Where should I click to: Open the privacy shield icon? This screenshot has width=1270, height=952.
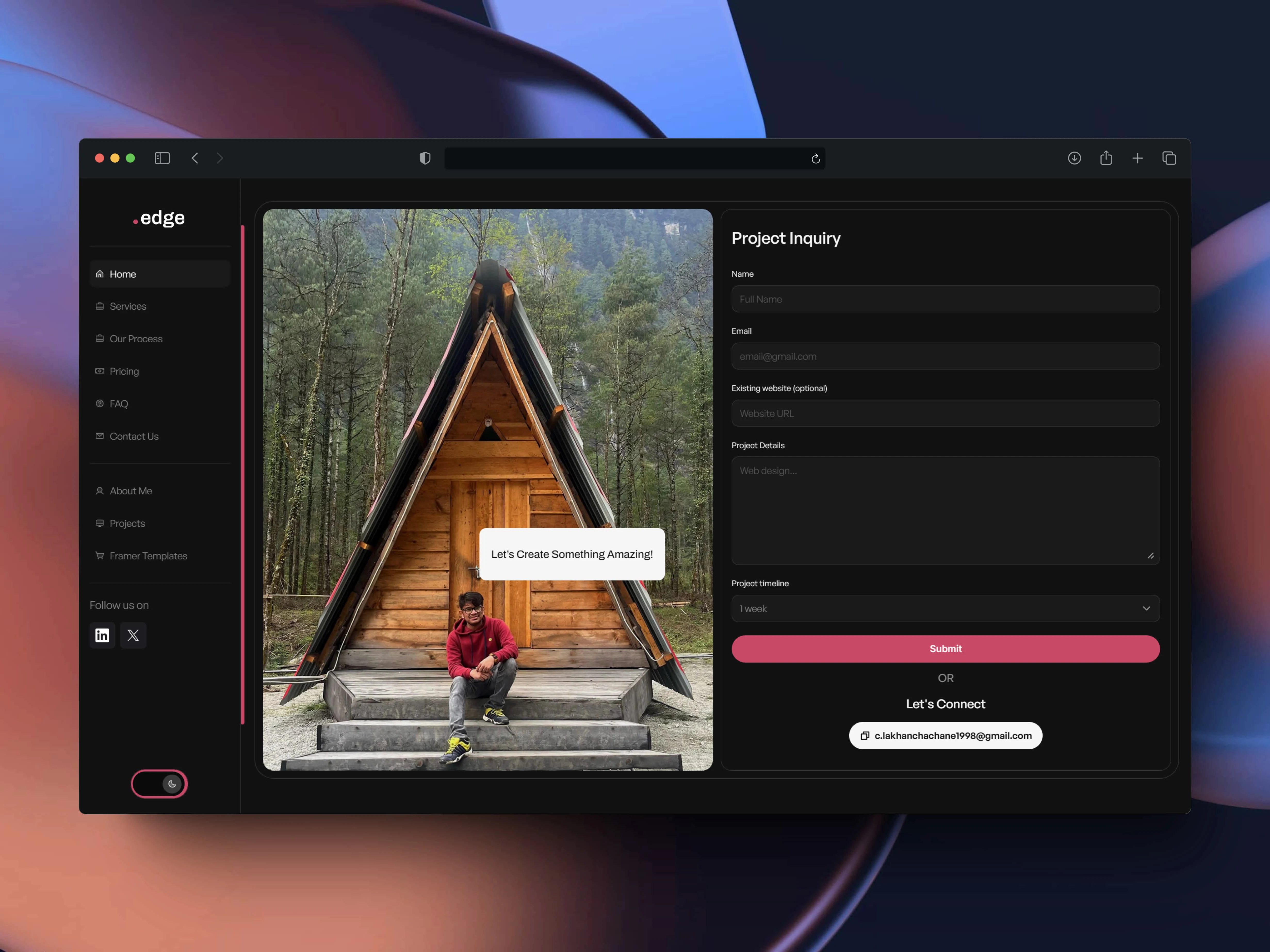(x=425, y=158)
